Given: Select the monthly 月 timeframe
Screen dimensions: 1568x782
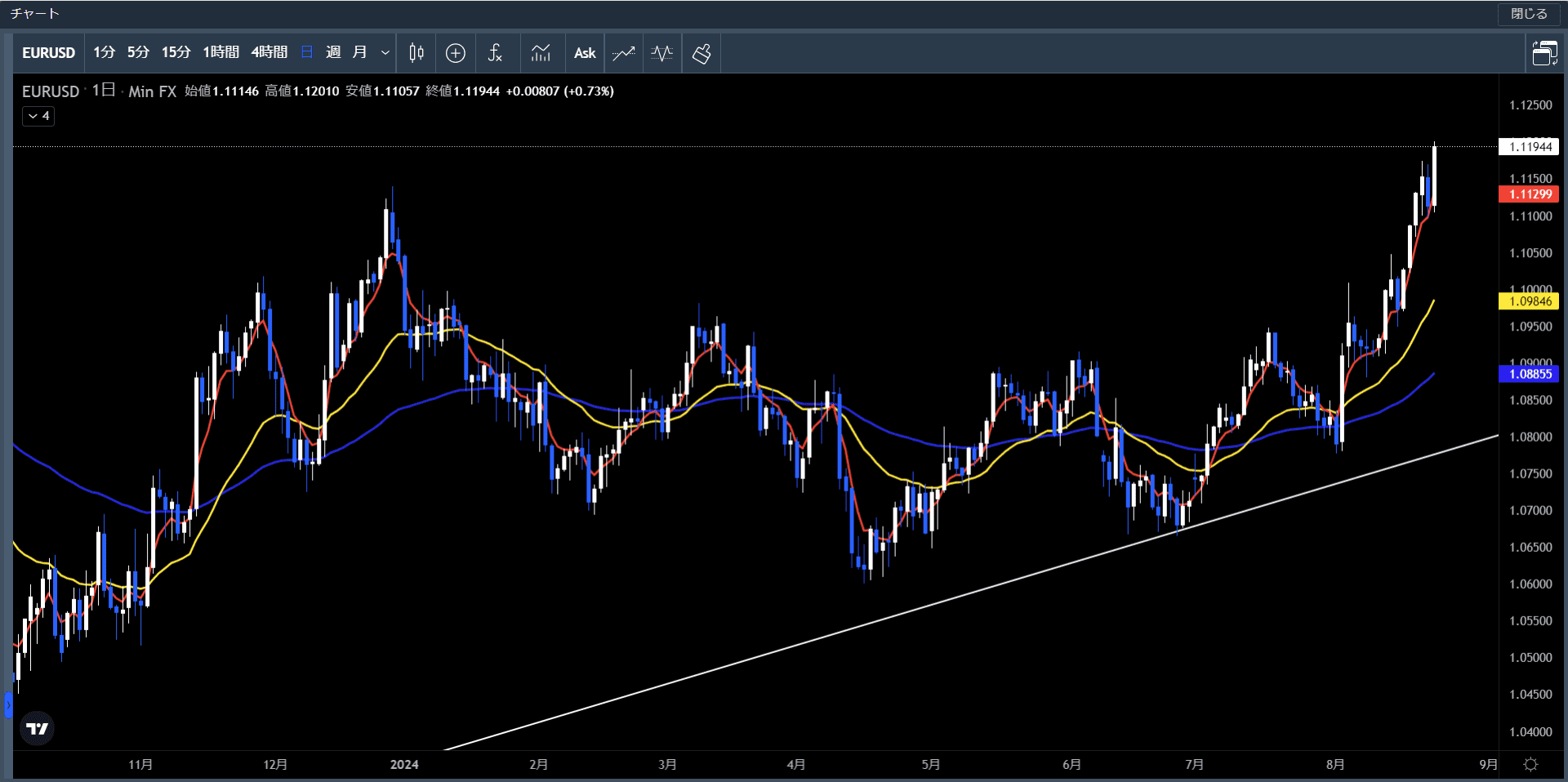Looking at the screenshot, I should [x=359, y=53].
